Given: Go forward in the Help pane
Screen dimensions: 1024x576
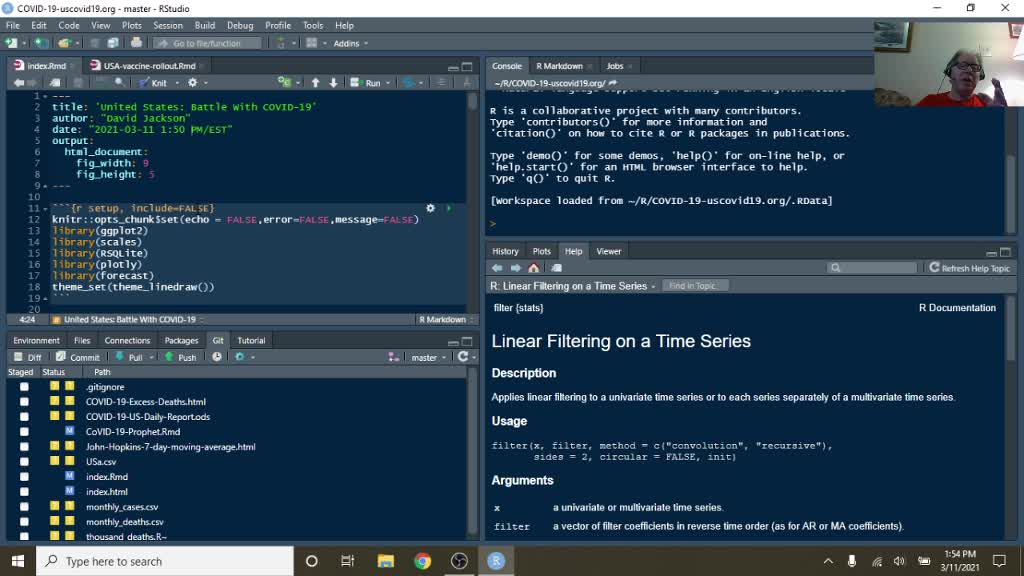Looking at the screenshot, I should coord(515,268).
